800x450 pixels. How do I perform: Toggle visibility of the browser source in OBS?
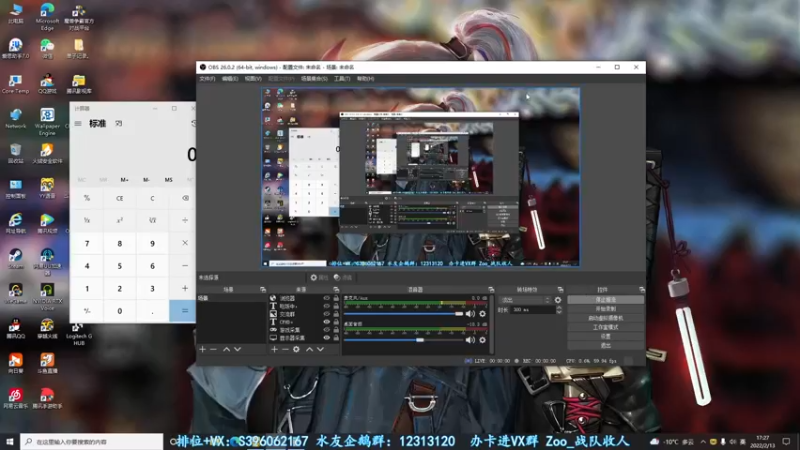click(327, 298)
